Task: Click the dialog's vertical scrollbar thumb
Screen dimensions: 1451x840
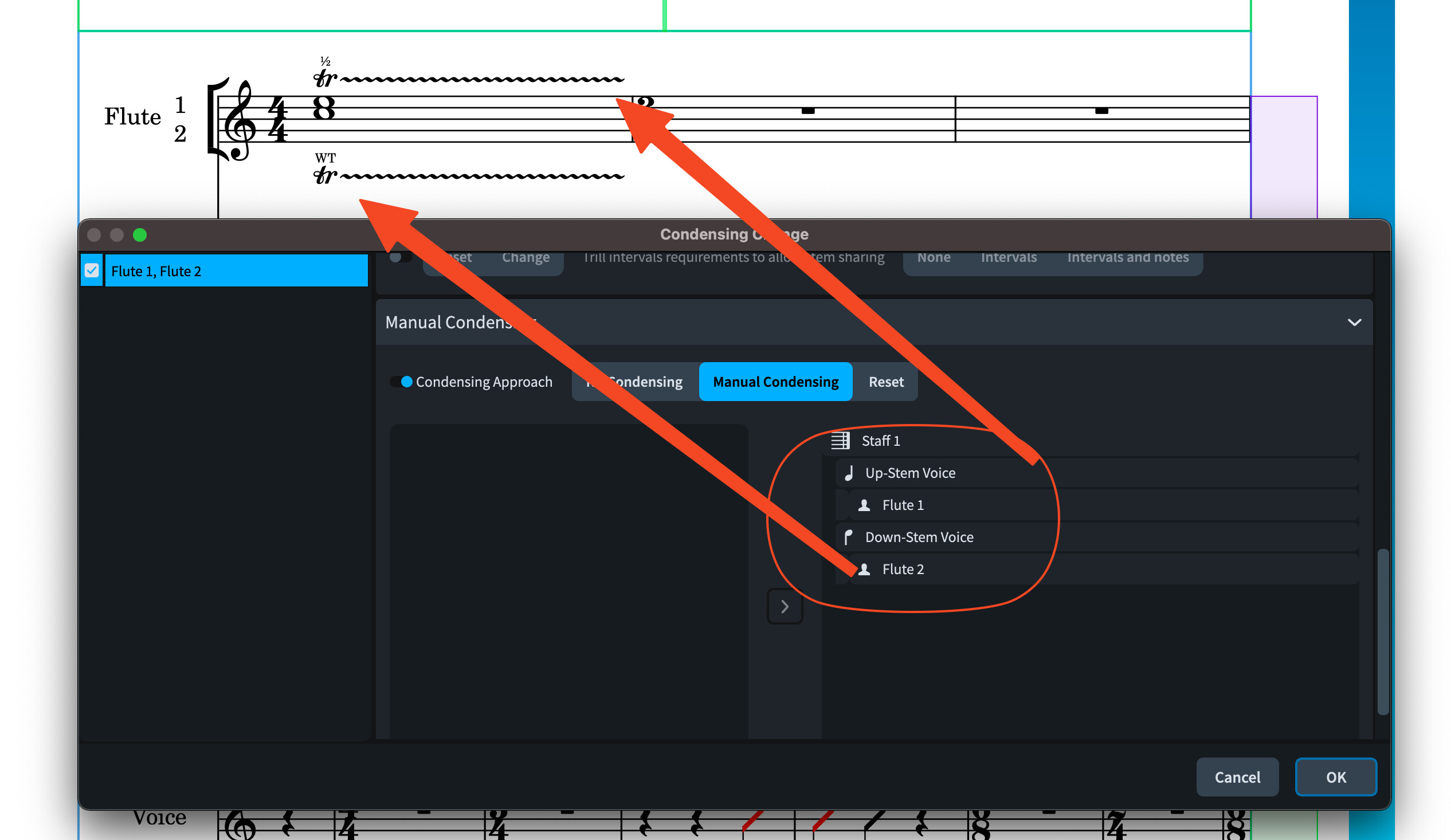Action: click(1382, 632)
